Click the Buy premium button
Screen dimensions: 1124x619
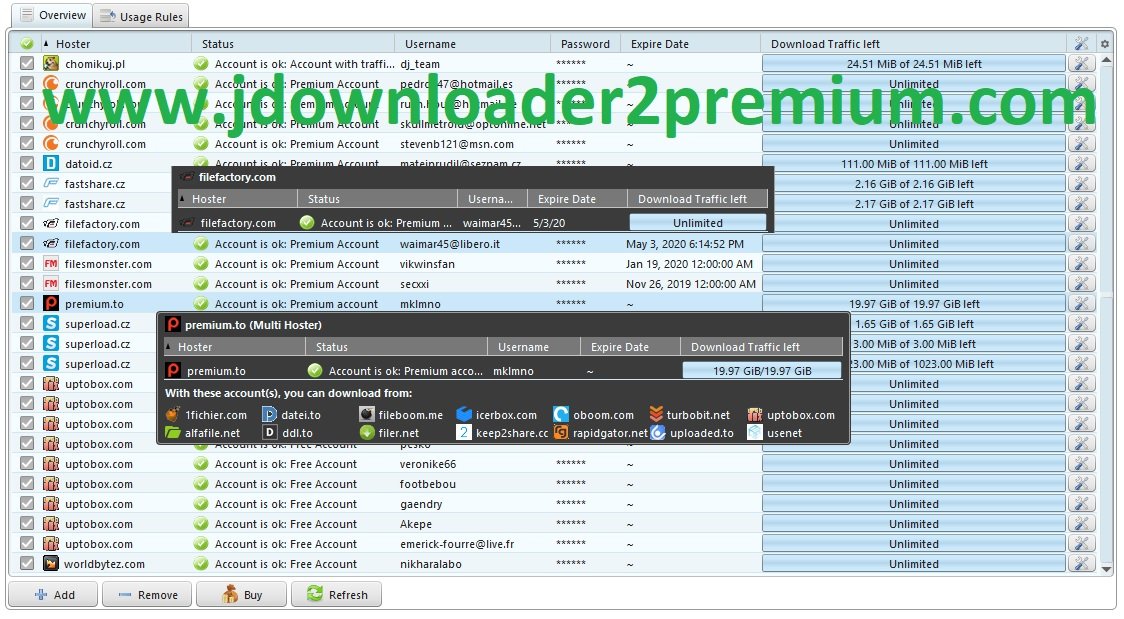(x=242, y=595)
